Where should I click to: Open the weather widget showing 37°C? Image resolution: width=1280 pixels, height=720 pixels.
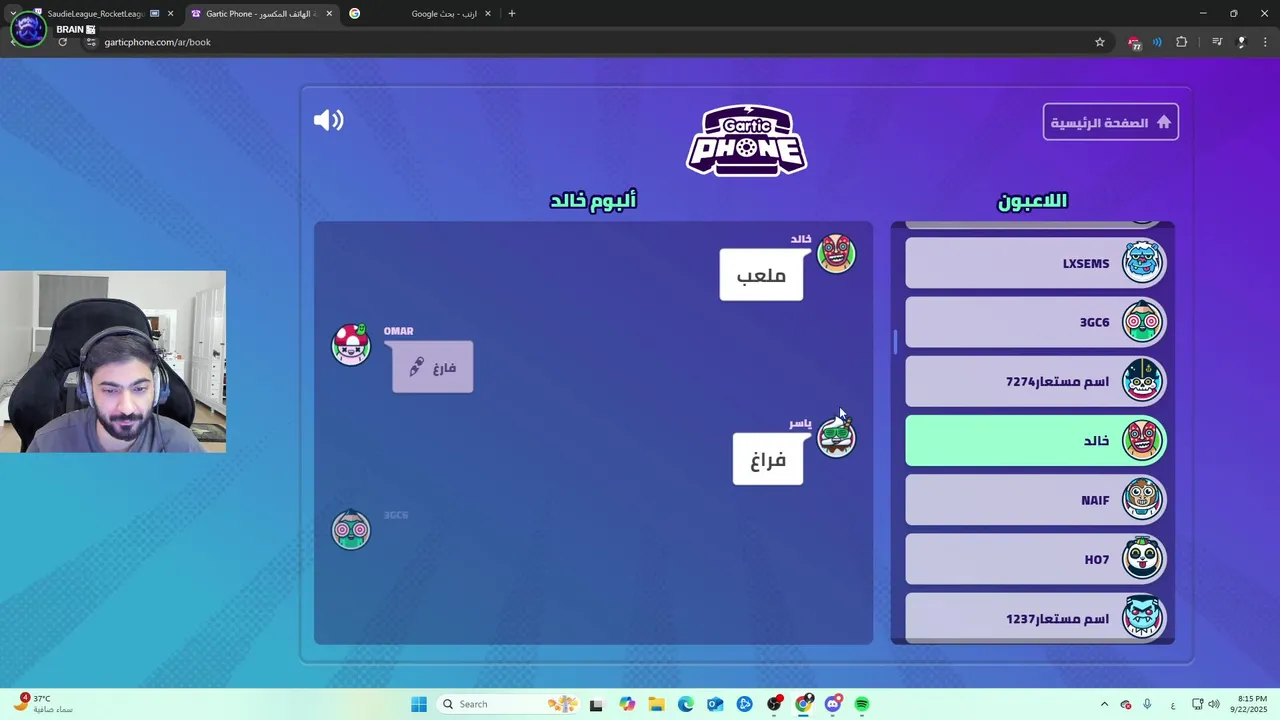[42, 704]
